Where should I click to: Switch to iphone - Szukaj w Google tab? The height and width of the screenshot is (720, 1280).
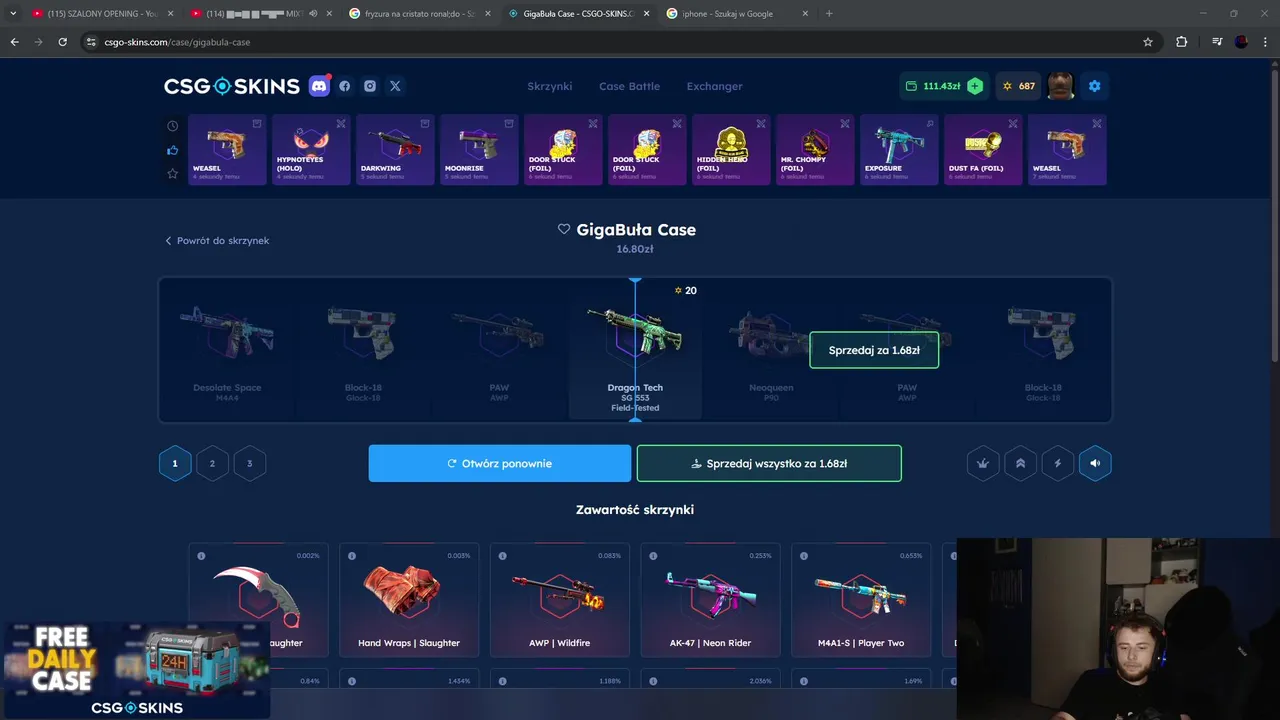pos(735,14)
